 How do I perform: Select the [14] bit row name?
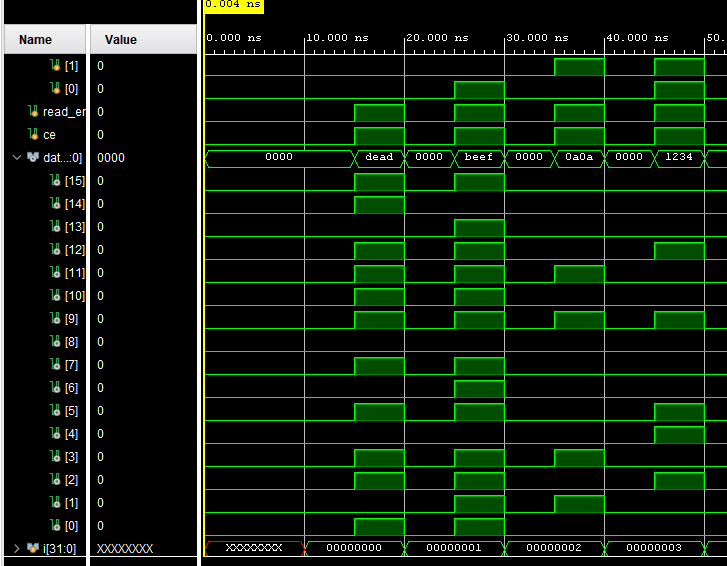coord(74,204)
